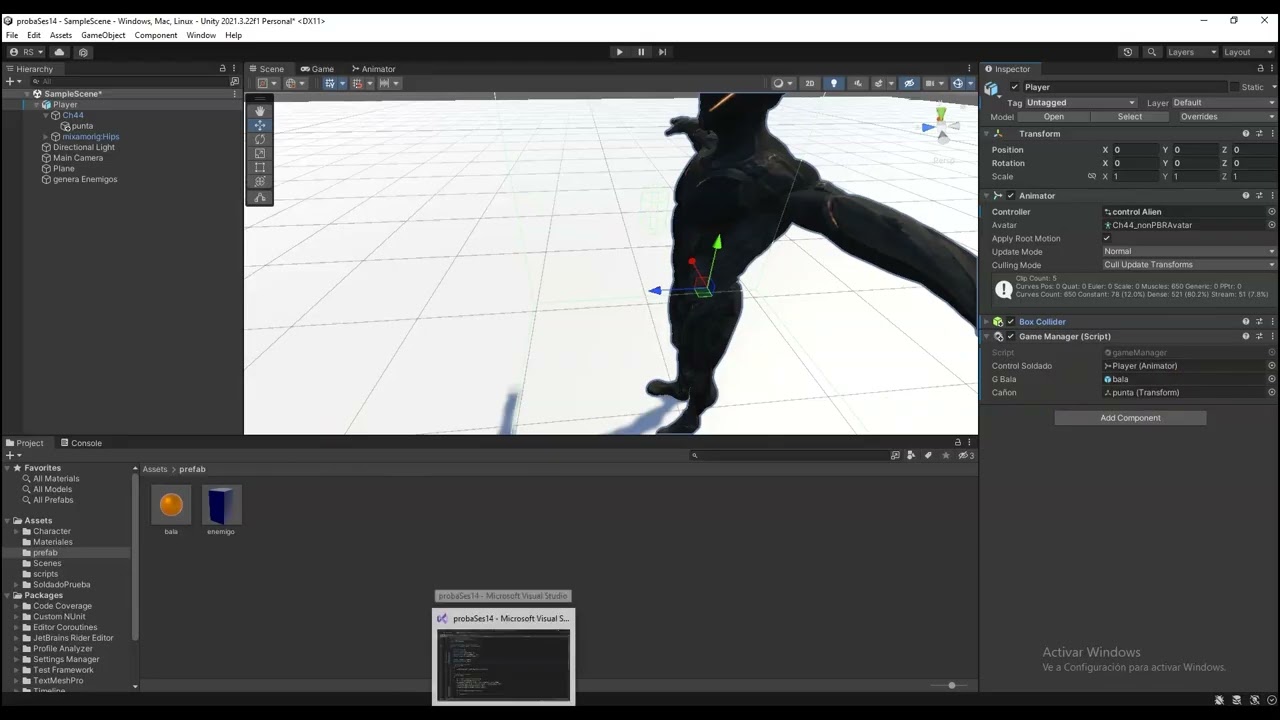This screenshot has height=720, width=1280.
Task: Toggle Player active checkbox in Inspector
Action: (x=1014, y=87)
